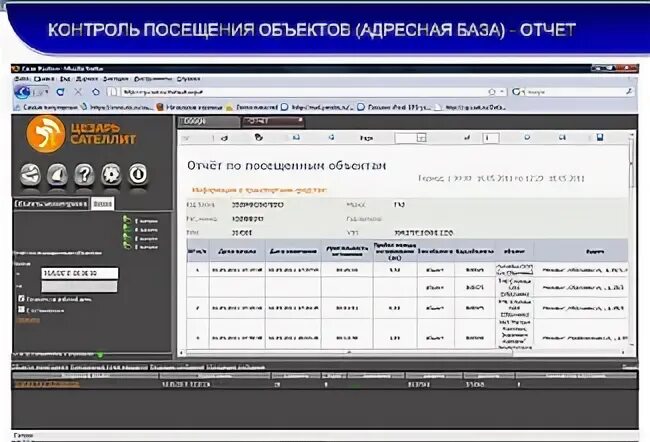The width and height of the screenshot is (650, 442).
Task: Open the Файл menu
Action: tap(22, 78)
